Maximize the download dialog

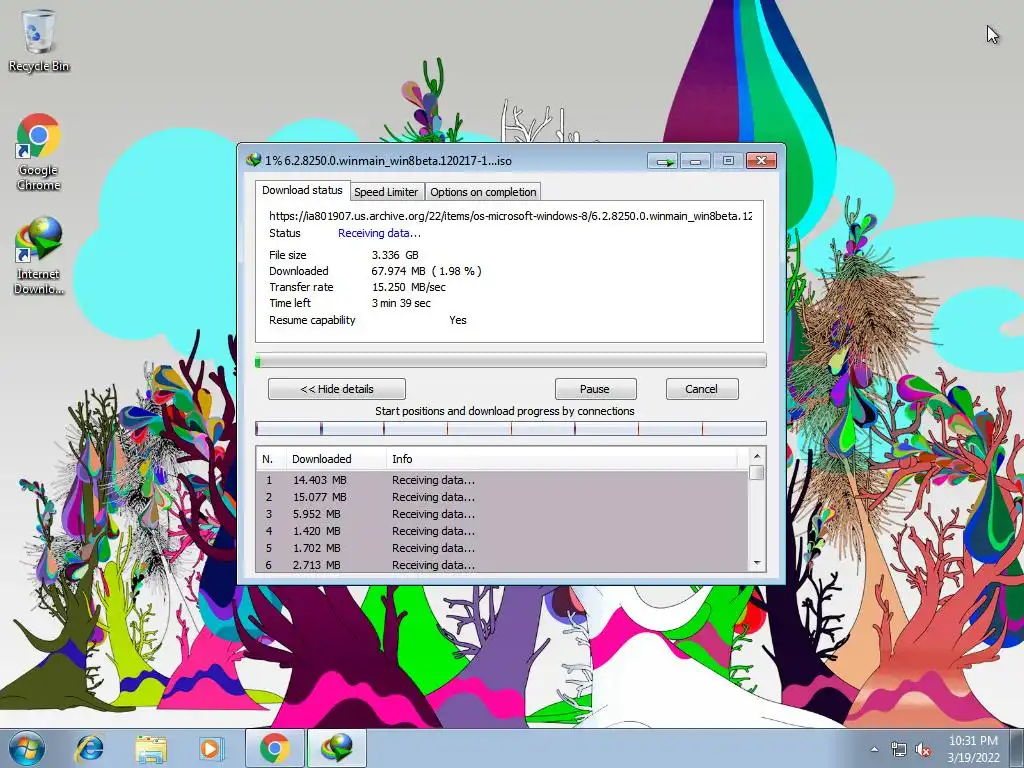click(728, 161)
